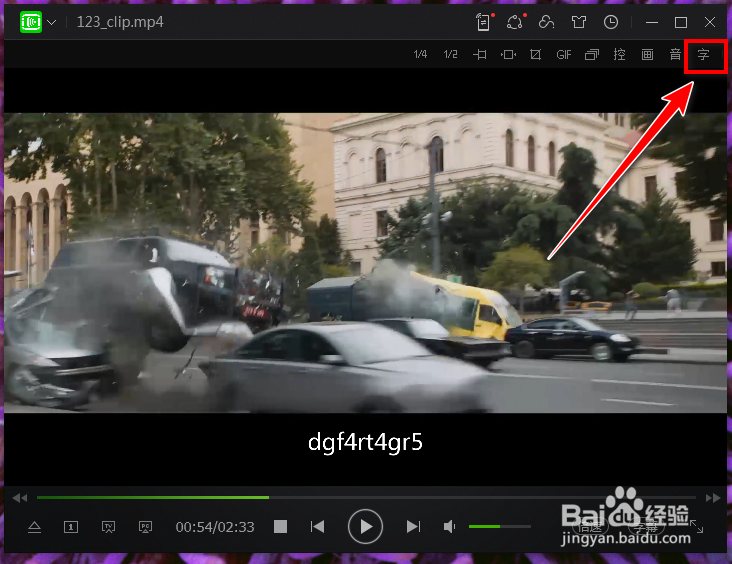Skip to previous video
Screen dimensions: 732x564
point(317,527)
